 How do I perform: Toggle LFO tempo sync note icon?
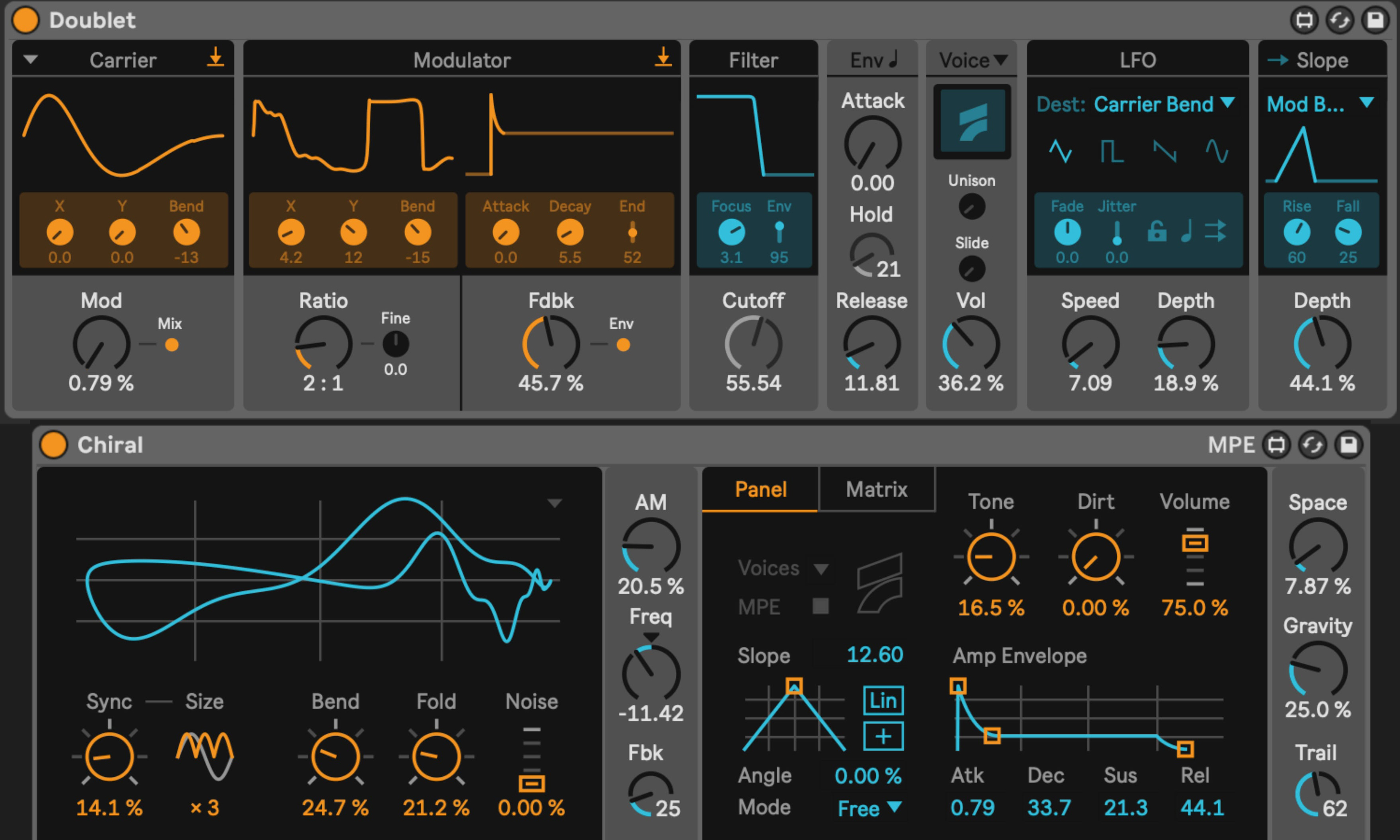point(1187,231)
